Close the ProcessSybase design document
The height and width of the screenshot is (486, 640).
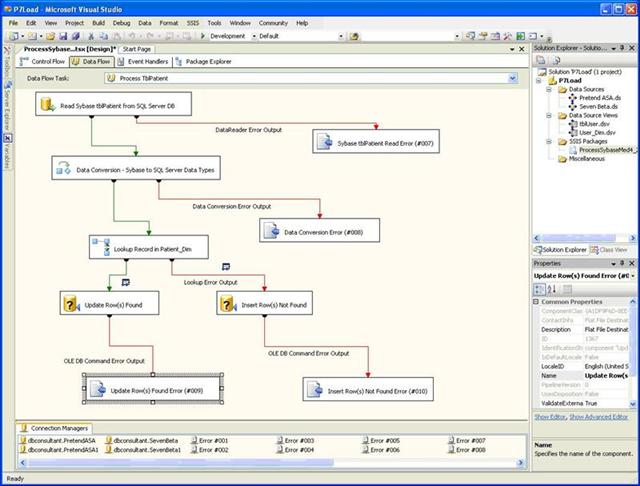point(522,49)
